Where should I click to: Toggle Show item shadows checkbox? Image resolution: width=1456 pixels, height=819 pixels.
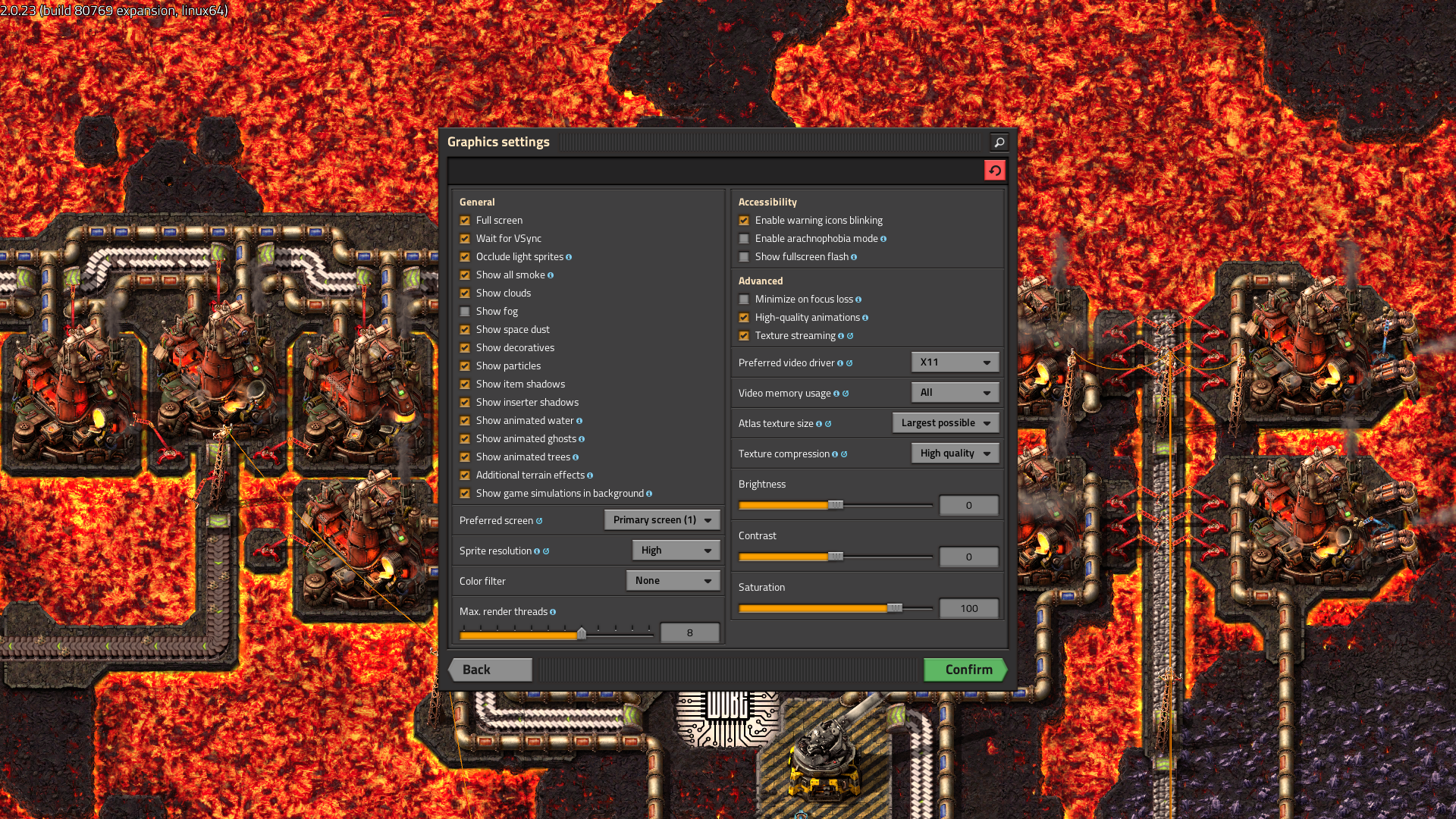click(x=465, y=384)
